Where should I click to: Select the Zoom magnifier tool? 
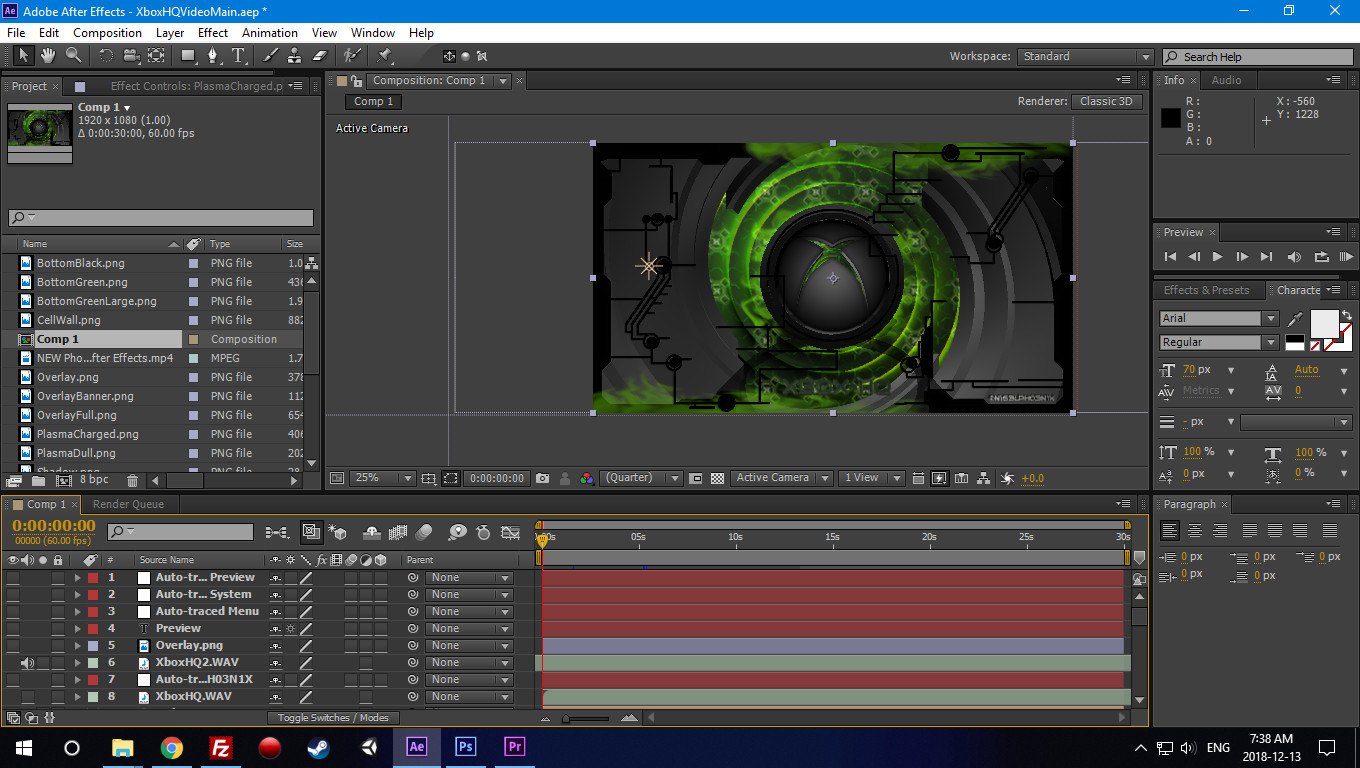point(73,56)
